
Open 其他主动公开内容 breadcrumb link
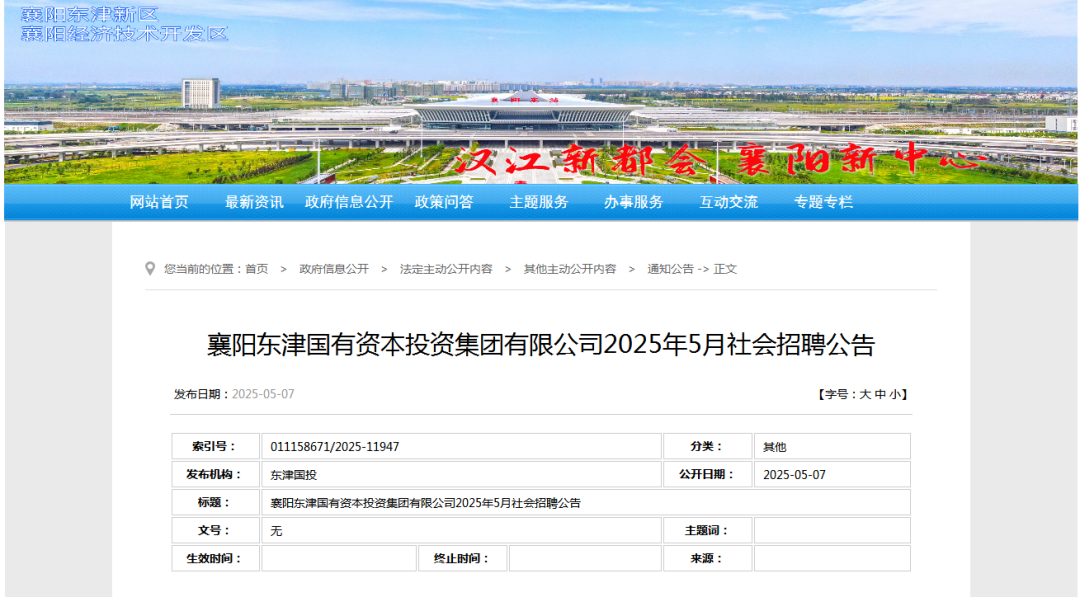pos(570,269)
